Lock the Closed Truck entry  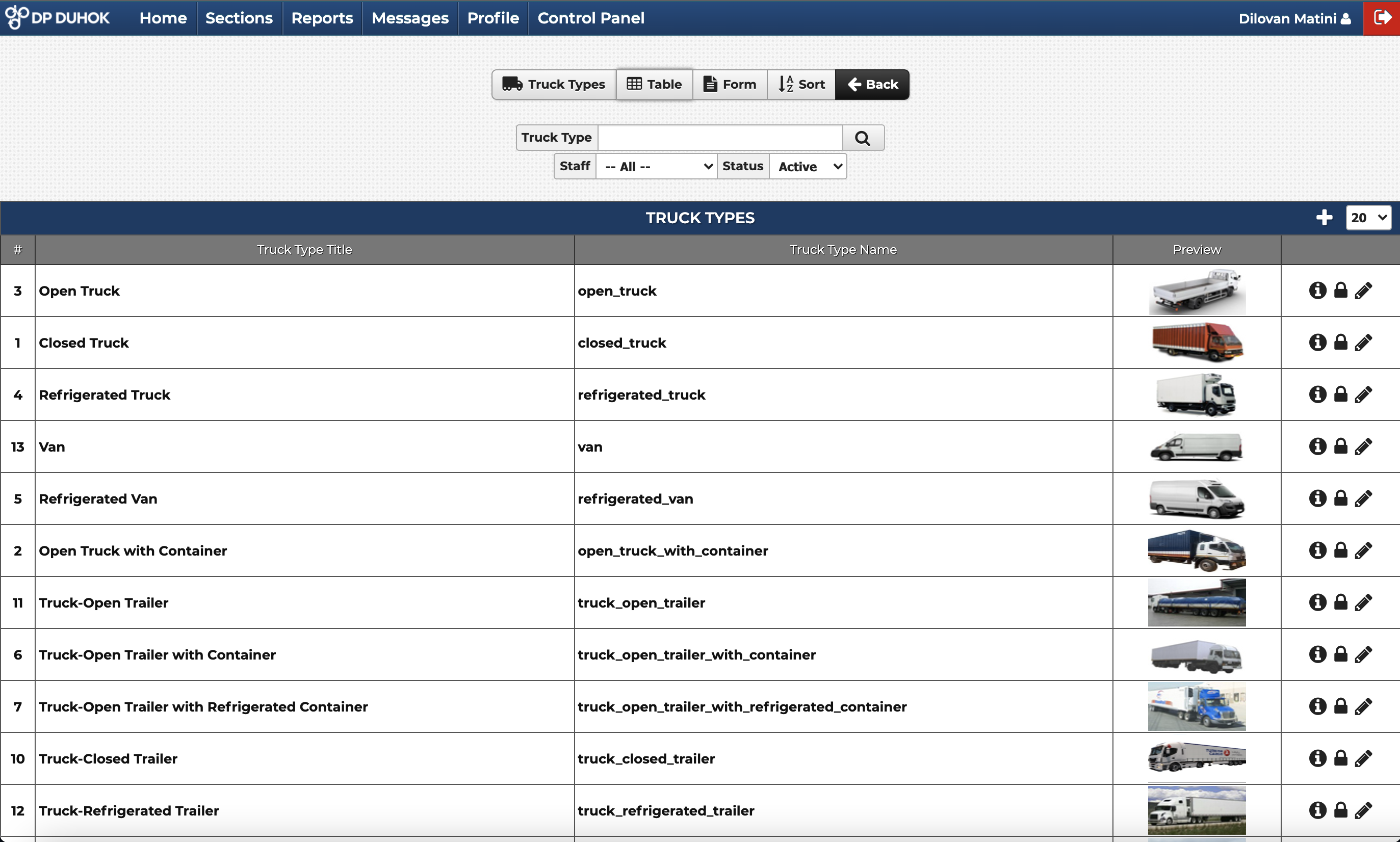pos(1340,342)
